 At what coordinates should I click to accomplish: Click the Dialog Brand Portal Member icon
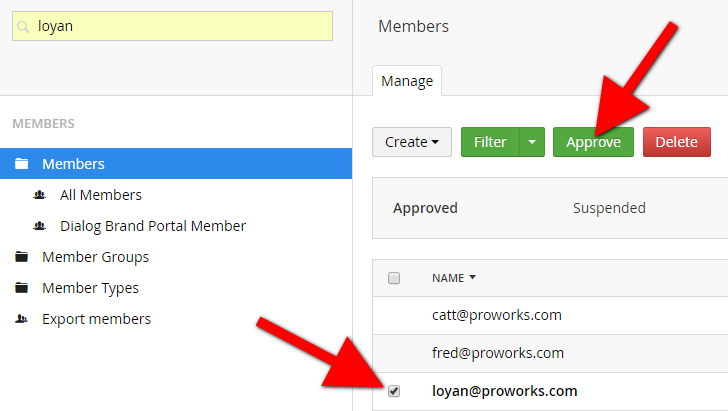(40, 226)
